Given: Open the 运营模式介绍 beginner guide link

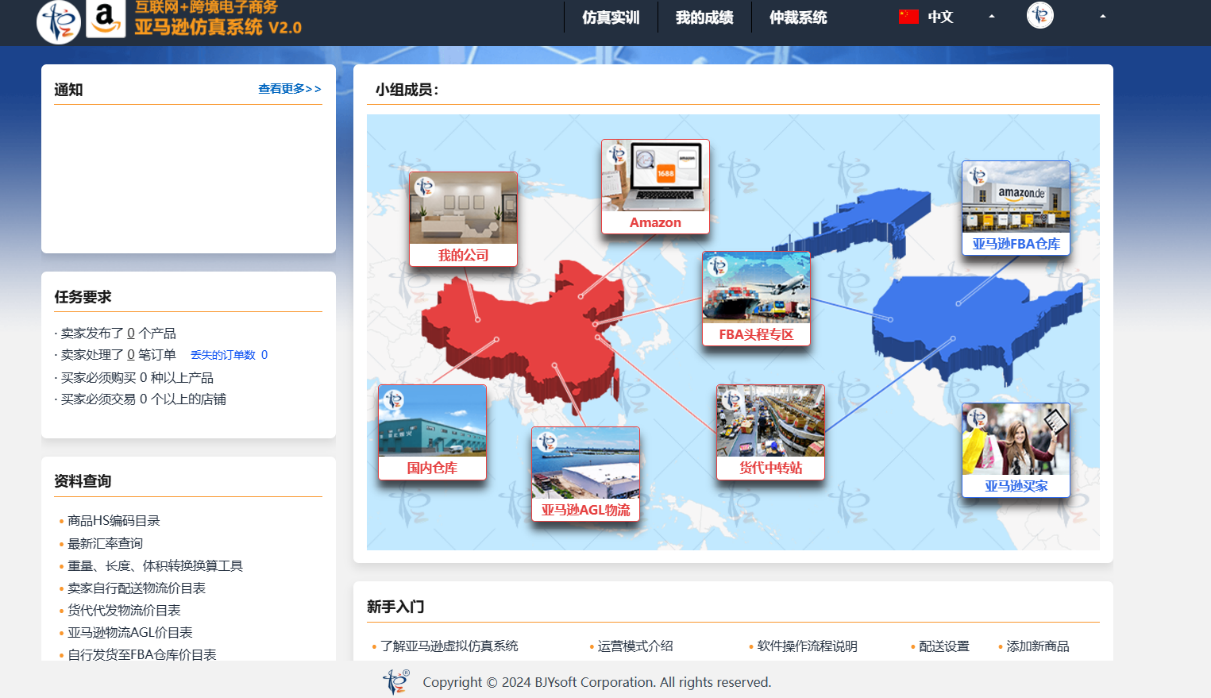Looking at the screenshot, I should coord(635,646).
